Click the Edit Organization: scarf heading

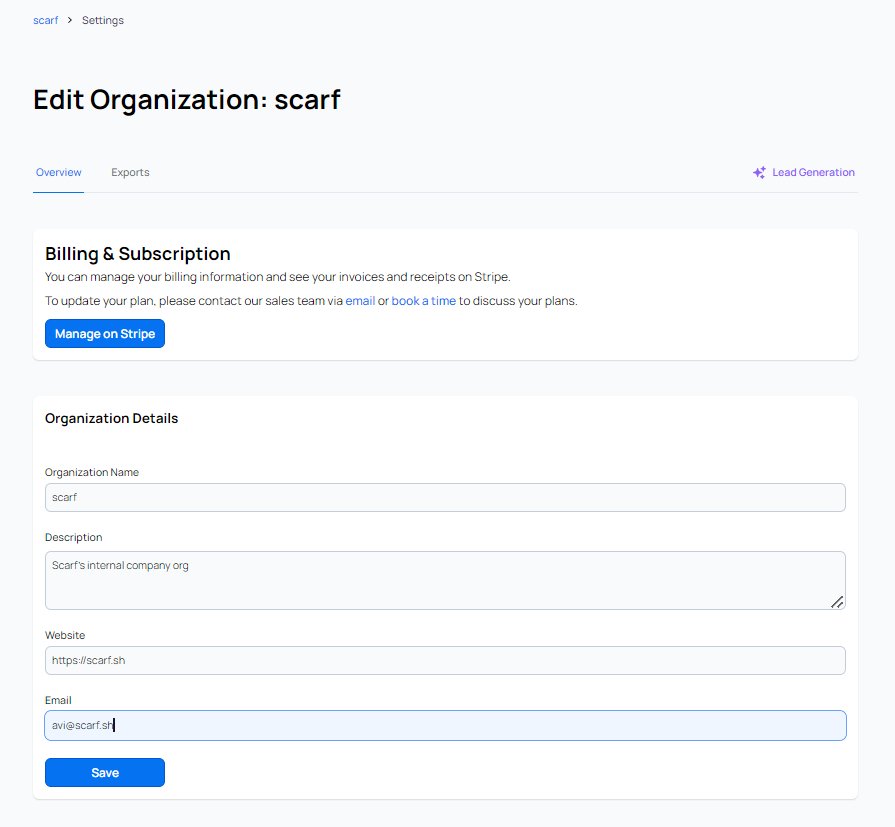[x=187, y=100]
